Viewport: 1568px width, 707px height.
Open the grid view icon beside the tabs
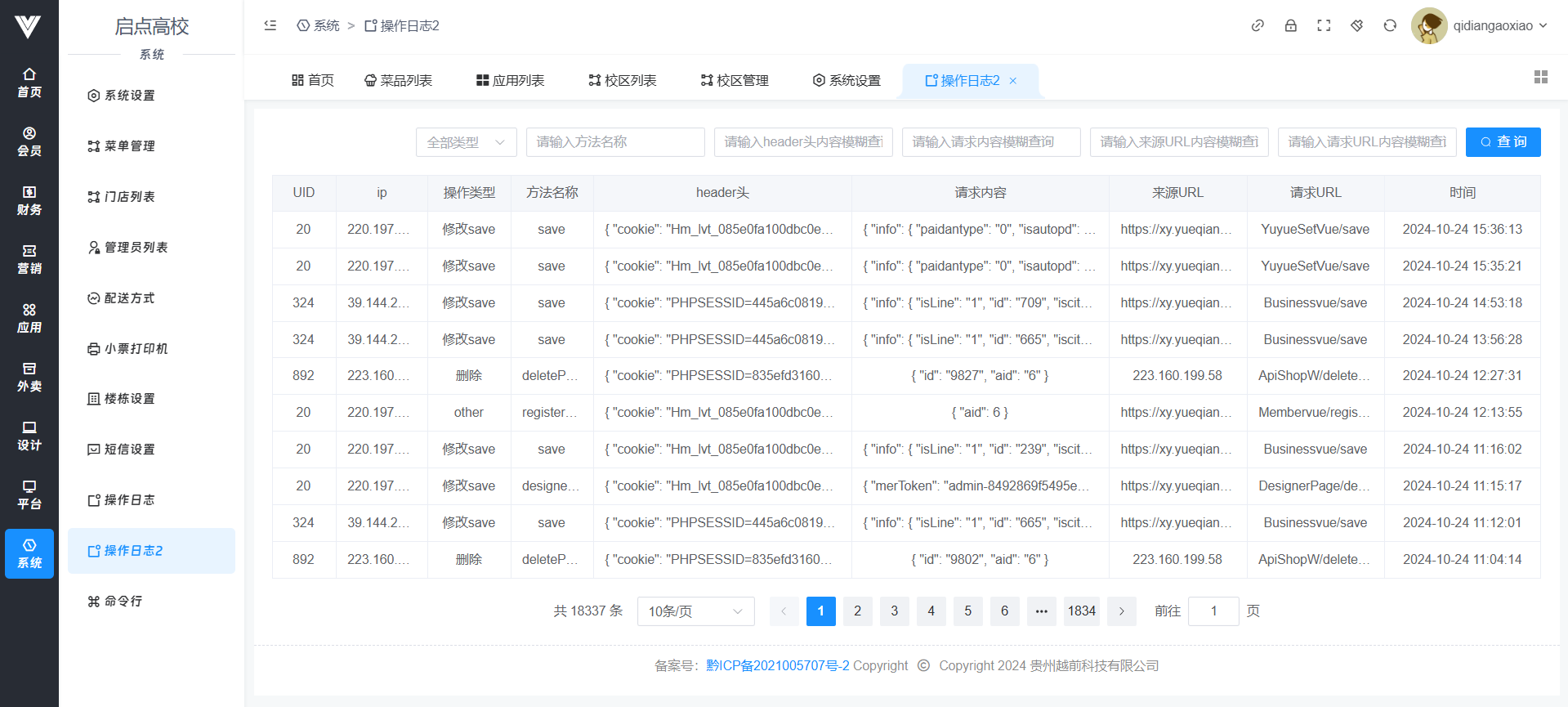[x=1540, y=77]
